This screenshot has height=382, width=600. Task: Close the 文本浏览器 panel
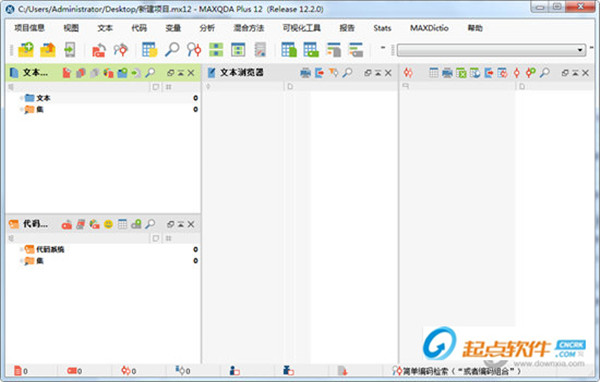pos(388,73)
